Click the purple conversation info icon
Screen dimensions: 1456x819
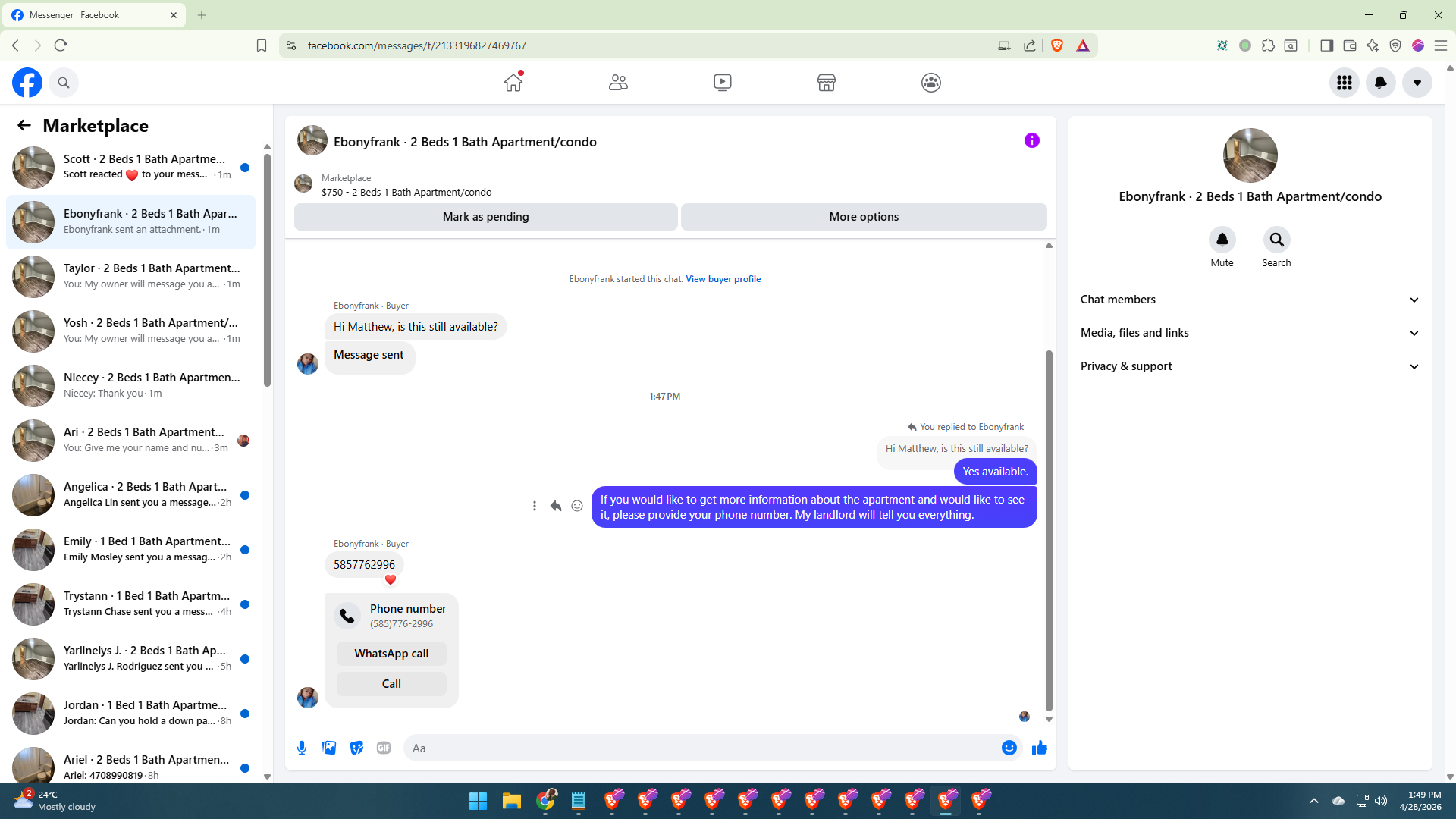point(1031,140)
